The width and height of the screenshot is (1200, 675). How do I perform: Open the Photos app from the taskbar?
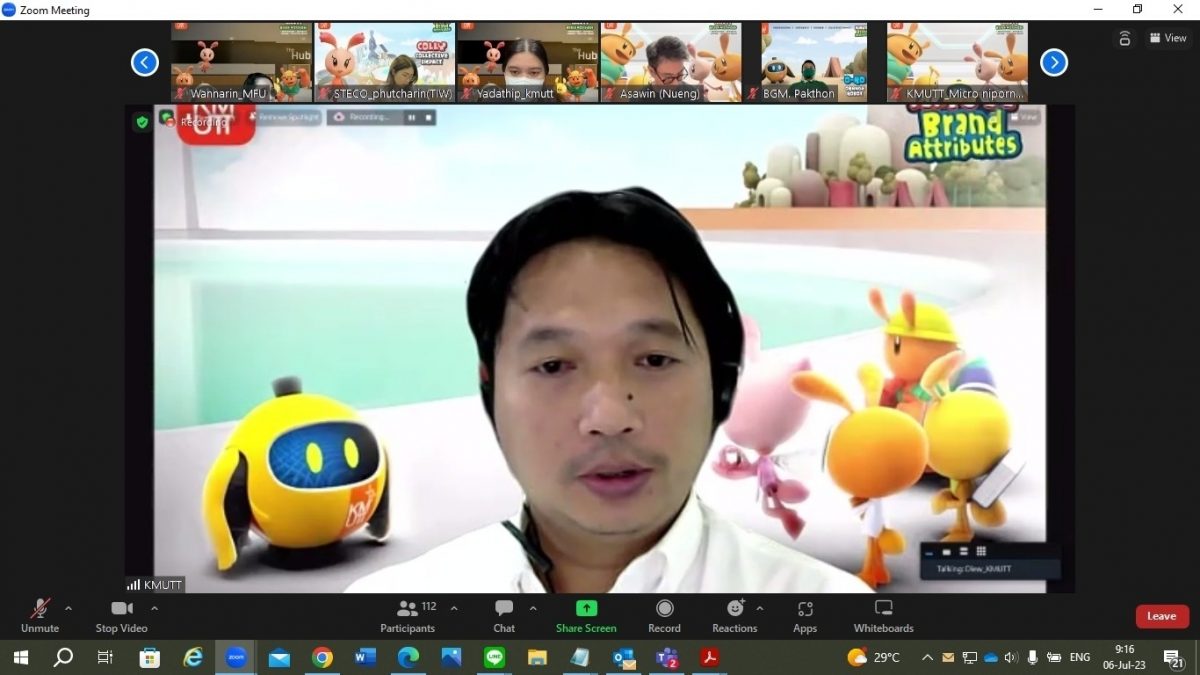coord(451,657)
